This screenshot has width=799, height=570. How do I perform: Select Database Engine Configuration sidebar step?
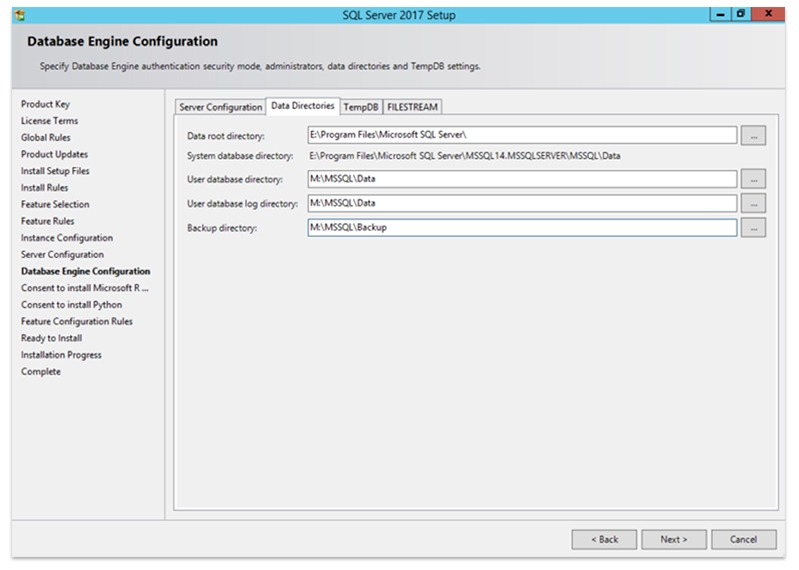tap(86, 272)
